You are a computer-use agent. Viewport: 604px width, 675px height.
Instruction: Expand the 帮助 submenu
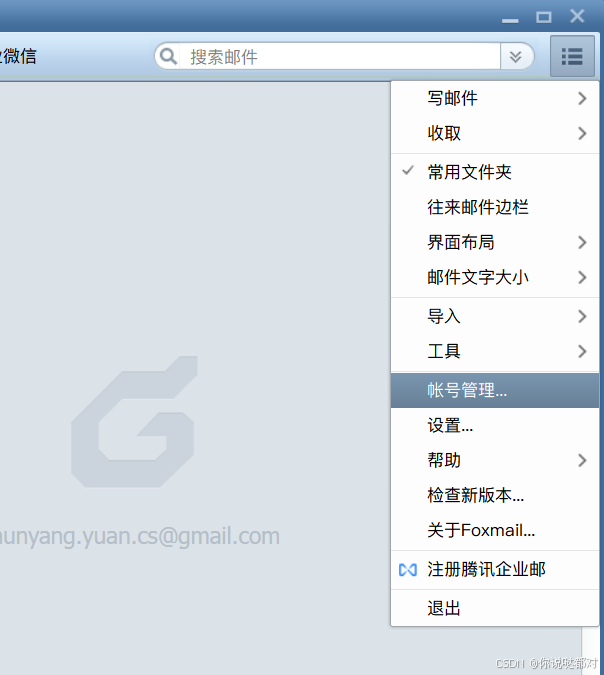(495, 460)
